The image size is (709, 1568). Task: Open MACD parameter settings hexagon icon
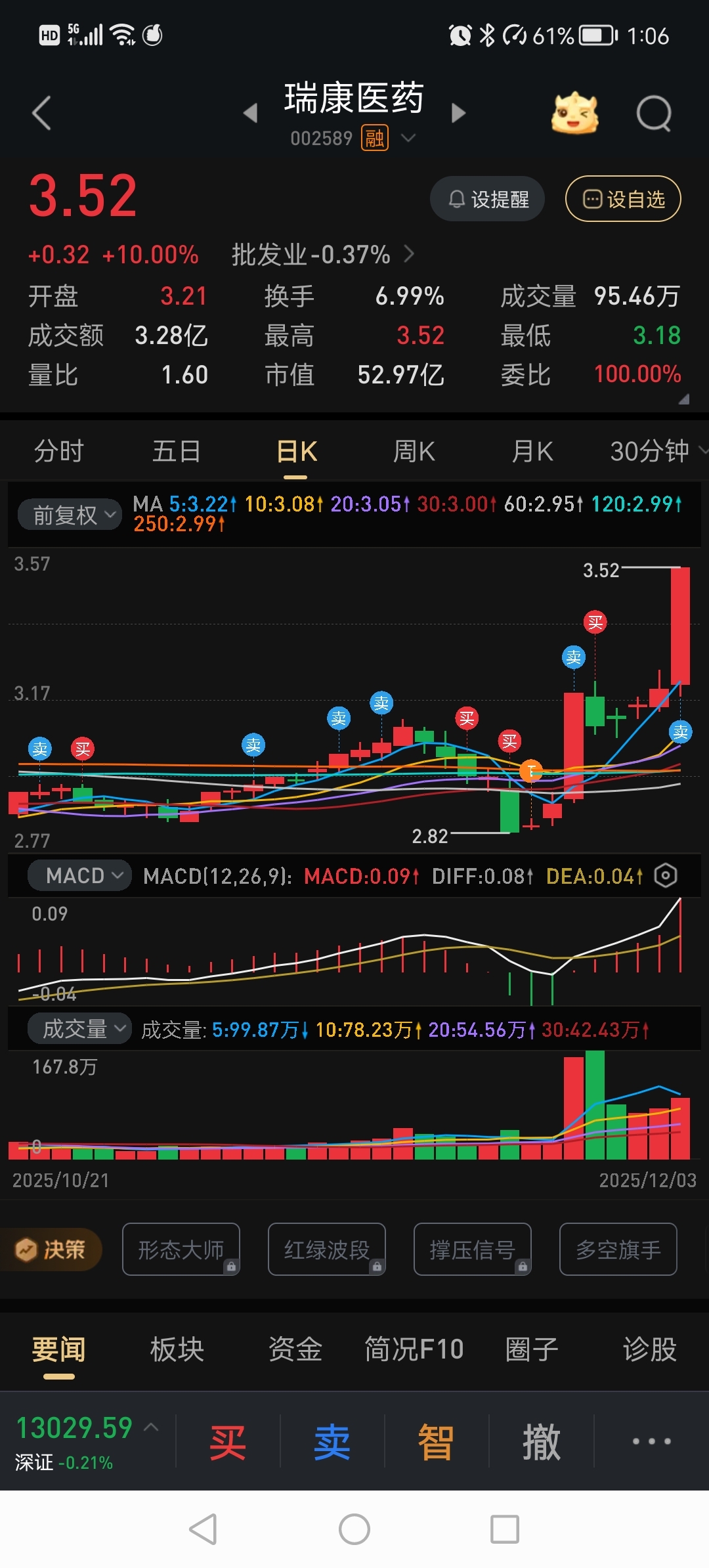[666, 875]
